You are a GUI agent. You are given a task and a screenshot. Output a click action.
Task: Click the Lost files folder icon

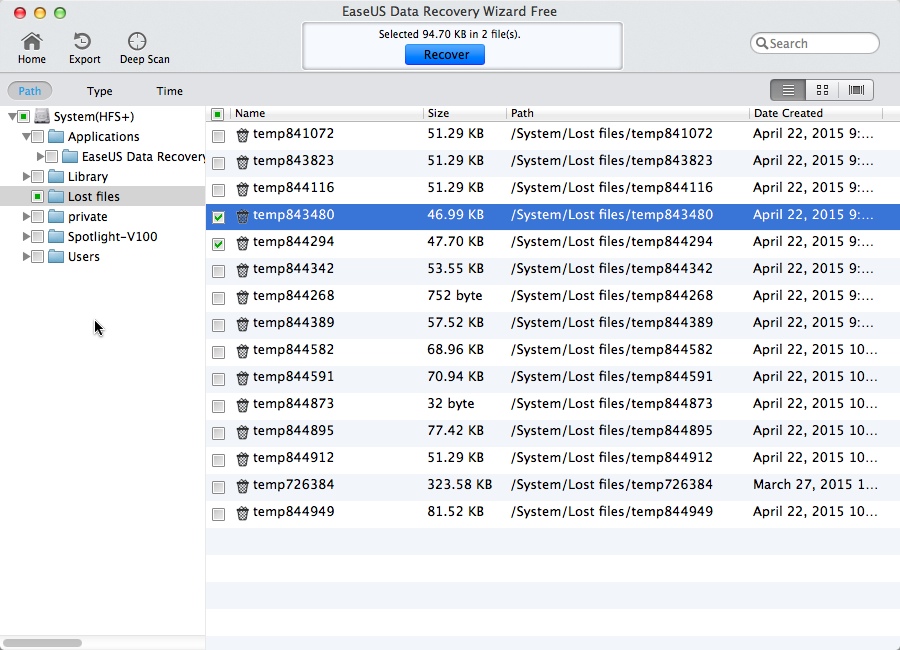pyautogui.click(x=56, y=196)
